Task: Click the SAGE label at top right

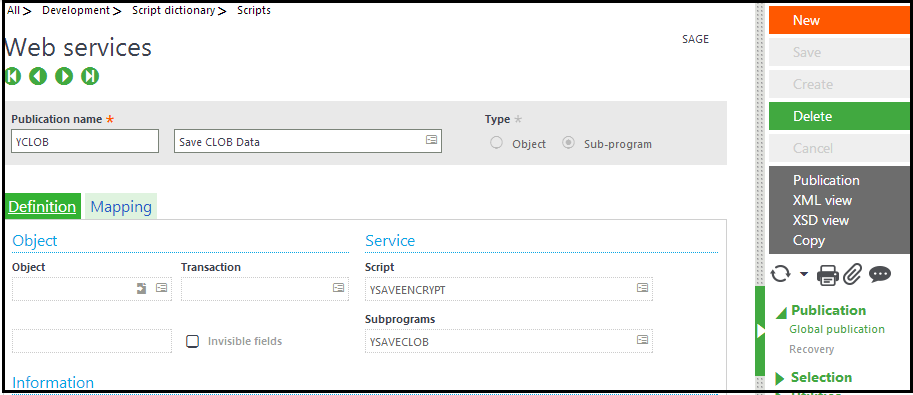Action: coord(695,39)
